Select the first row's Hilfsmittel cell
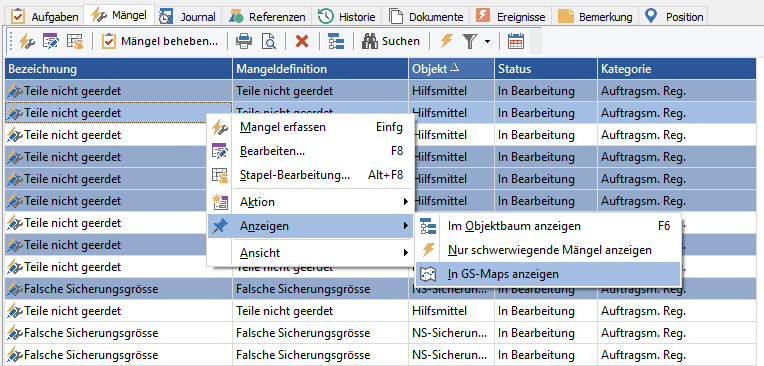Screen dimensions: 764x366 [452, 91]
